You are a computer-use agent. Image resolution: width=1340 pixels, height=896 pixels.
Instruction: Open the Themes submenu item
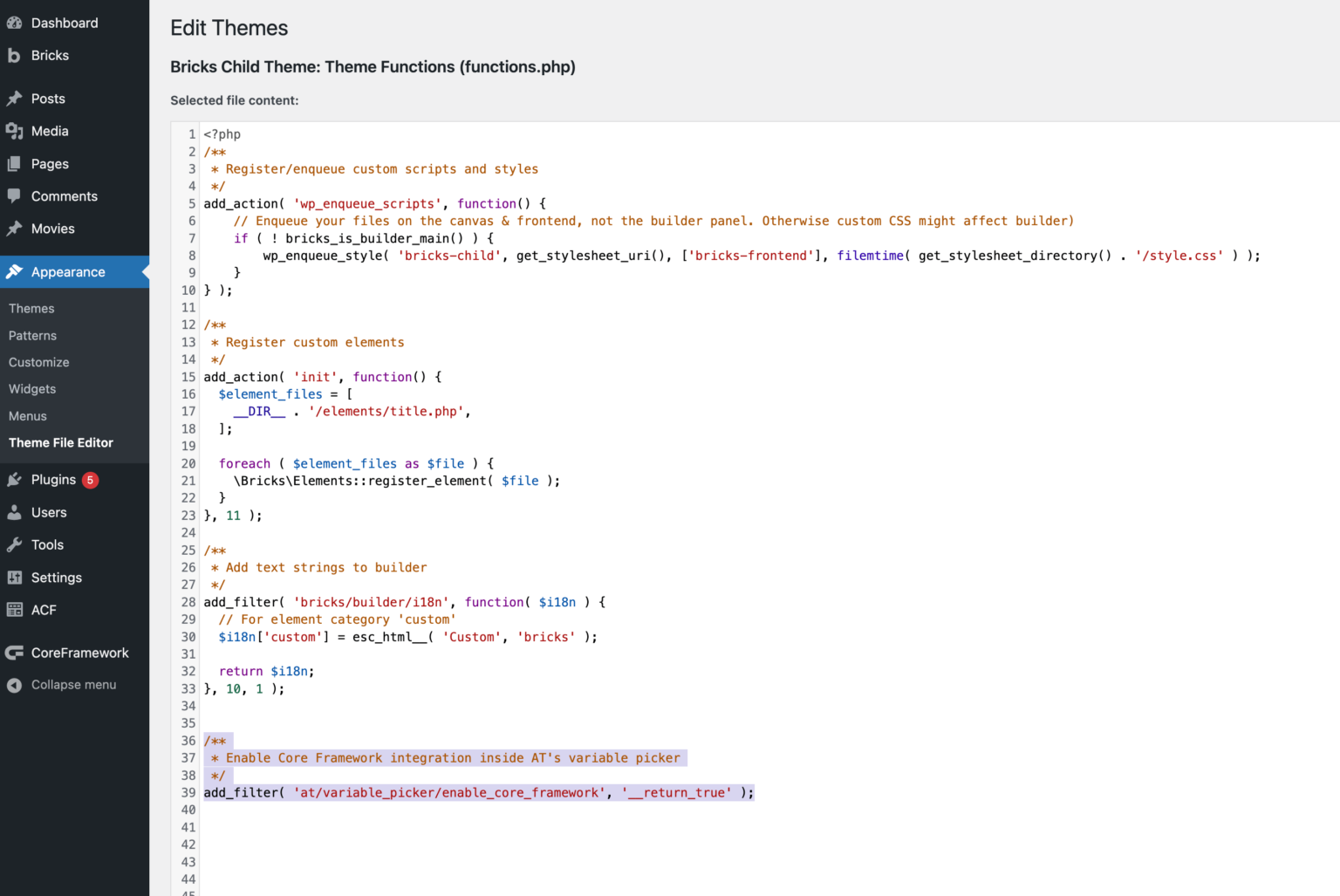pyautogui.click(x=31, y=309)
